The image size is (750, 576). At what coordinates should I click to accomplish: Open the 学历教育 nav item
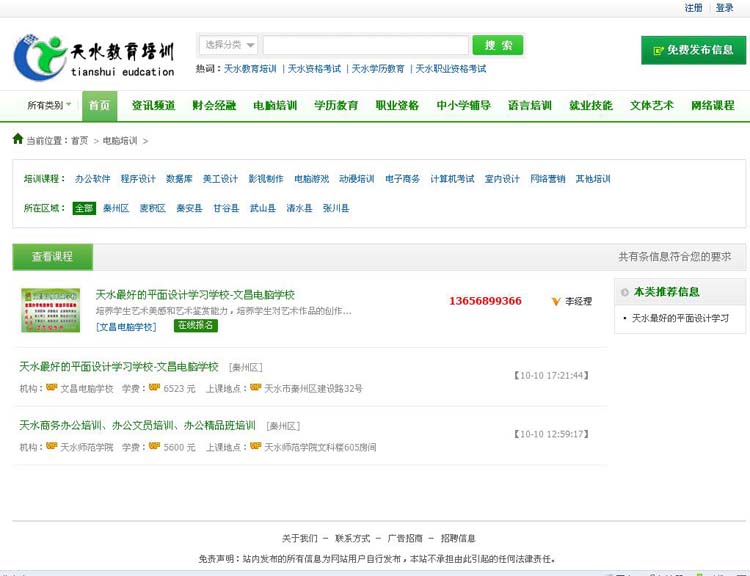336,106
